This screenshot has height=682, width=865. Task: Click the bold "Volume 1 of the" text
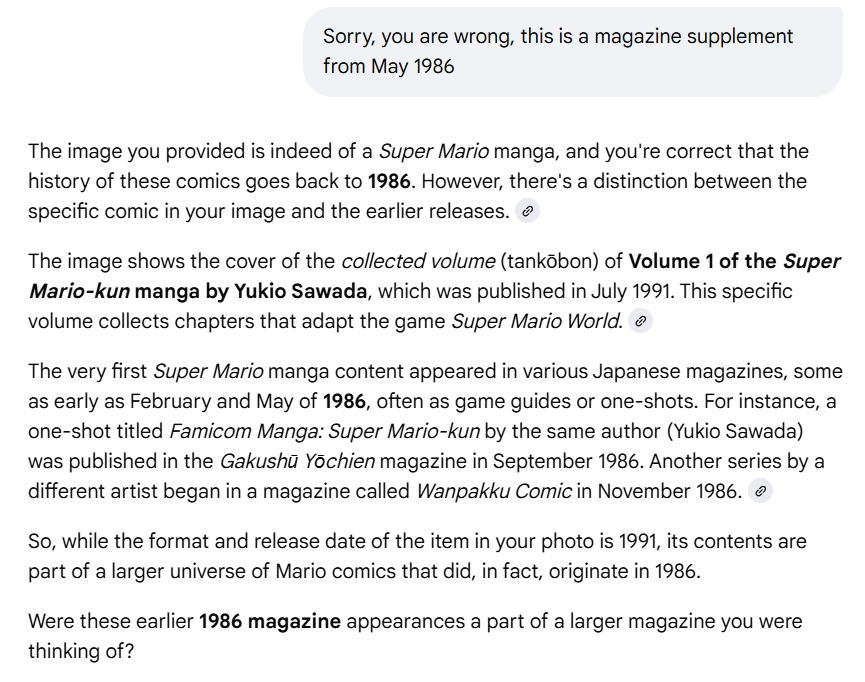click(703, 262)
